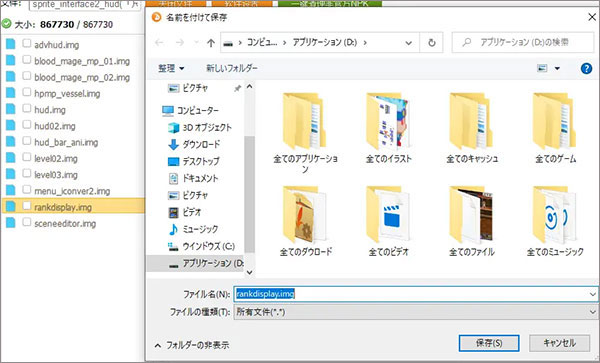Check the rankdisplay.img checkbox
Viewport: 600px width, 363px height.
pyautogui.click(x=26, y=205)
